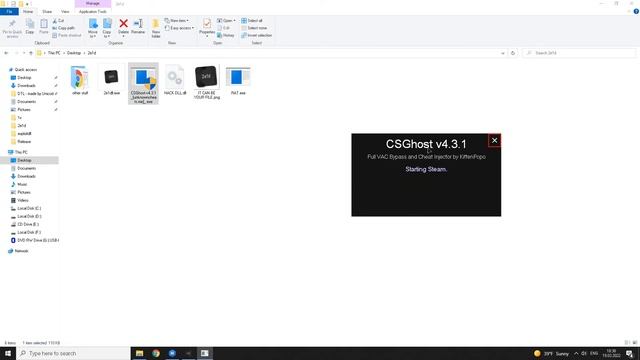Image resolution: width=640 pixels, height=360 pixels.
Task: Open the File tab
Action: [x=9, y=11]
